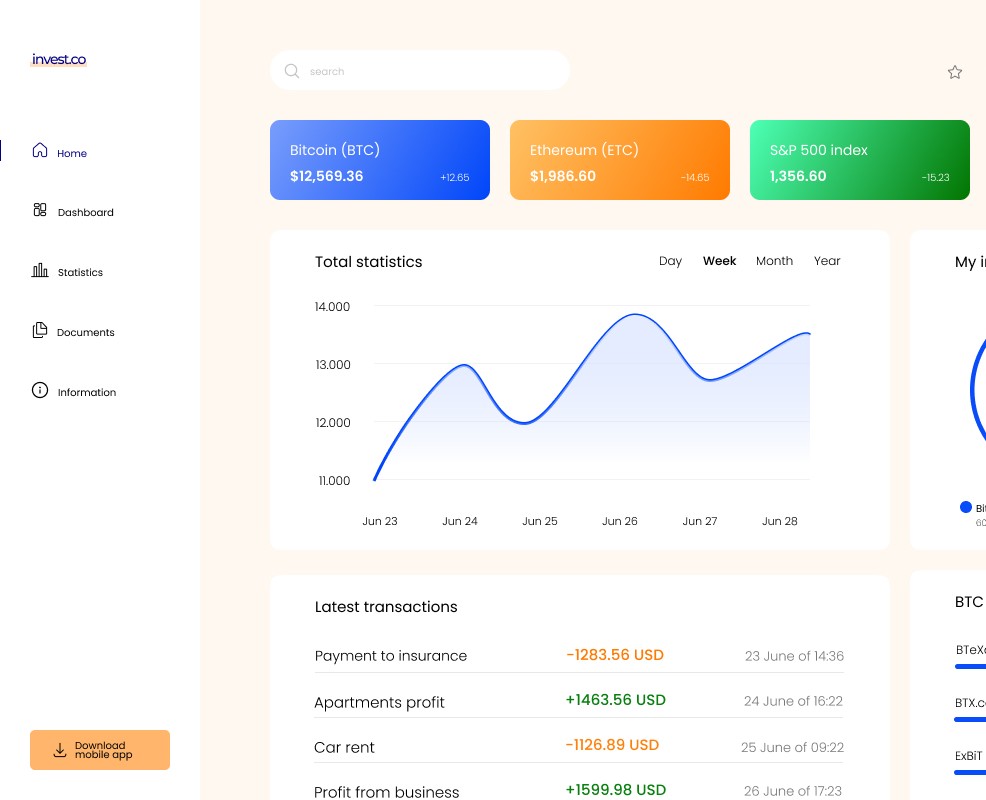986x800 pixels.
Task: Click the Jun 25 axis label
Action: tap(540, 521)
